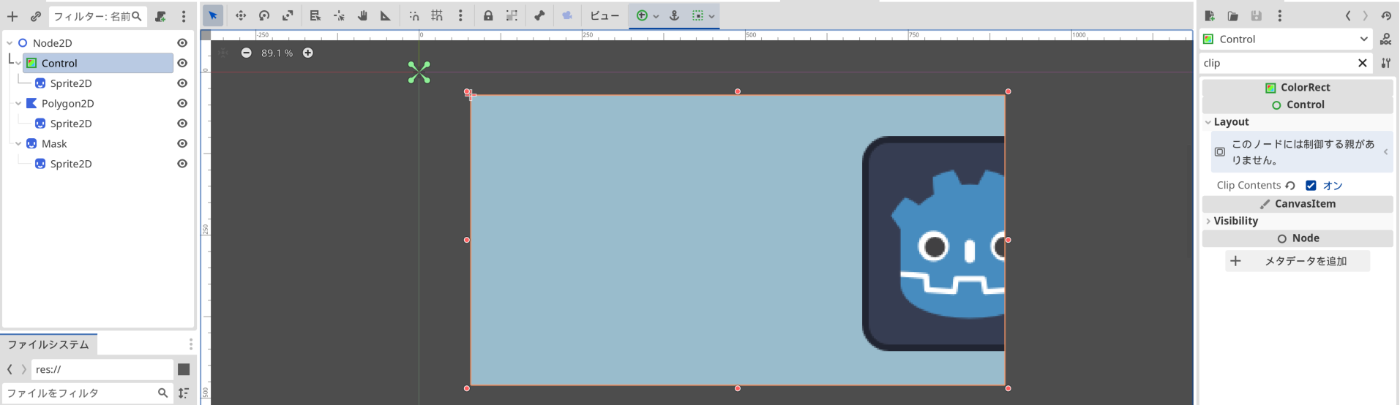Image resolution: width=1400 pixels, height=405 pixels.
Task: Open the inspector property tools icon
Action: (1386, 63)
